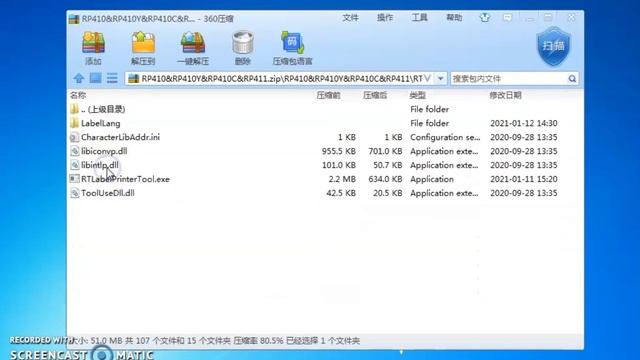Click the 添加 (Add) toolbar icon
The image size is (640, 360).
[x=93, y=42]
